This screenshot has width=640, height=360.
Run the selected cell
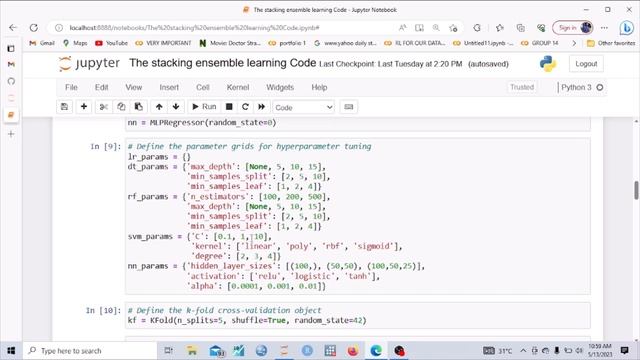coord(204,107)
